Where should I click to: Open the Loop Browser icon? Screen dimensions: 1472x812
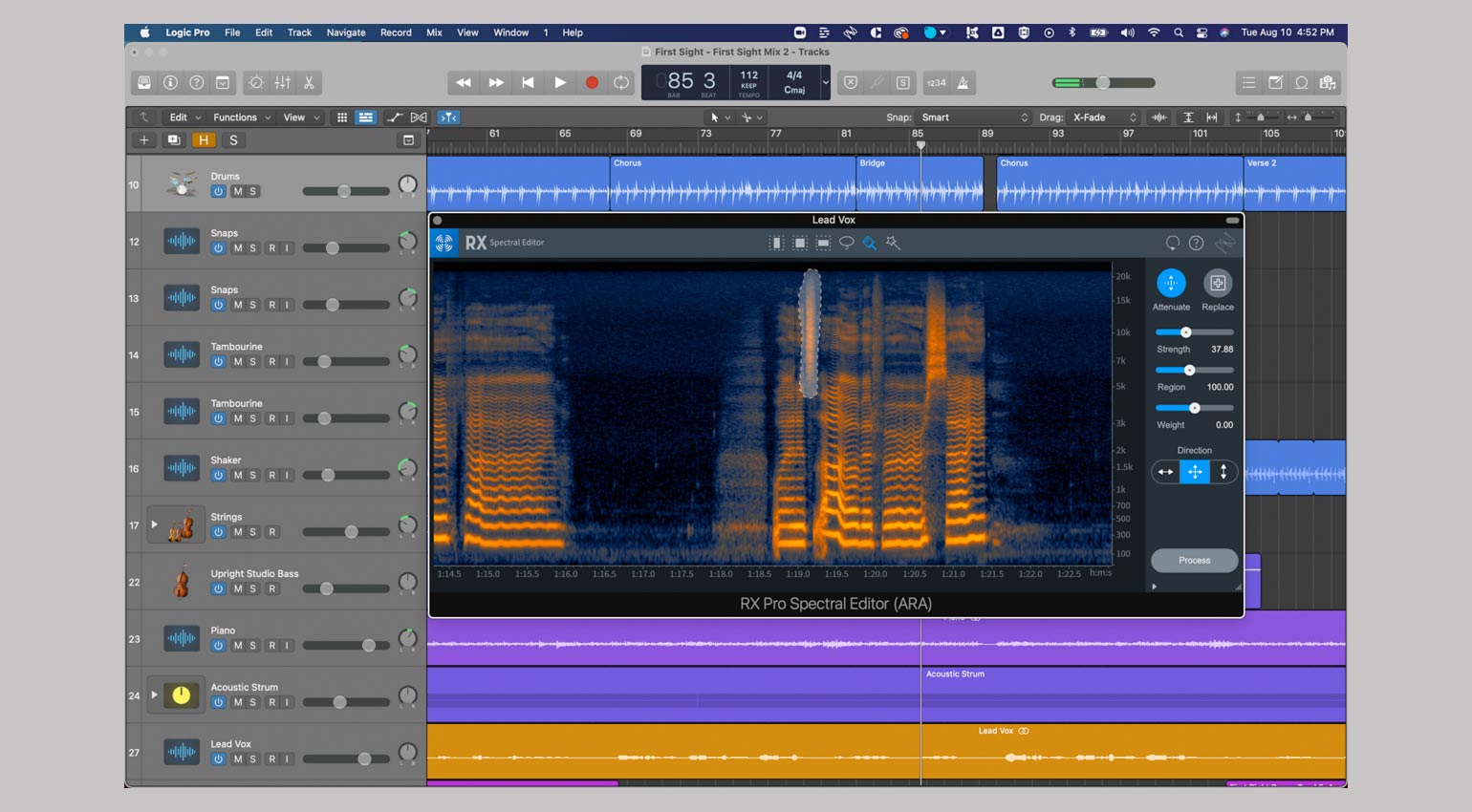1301,83
